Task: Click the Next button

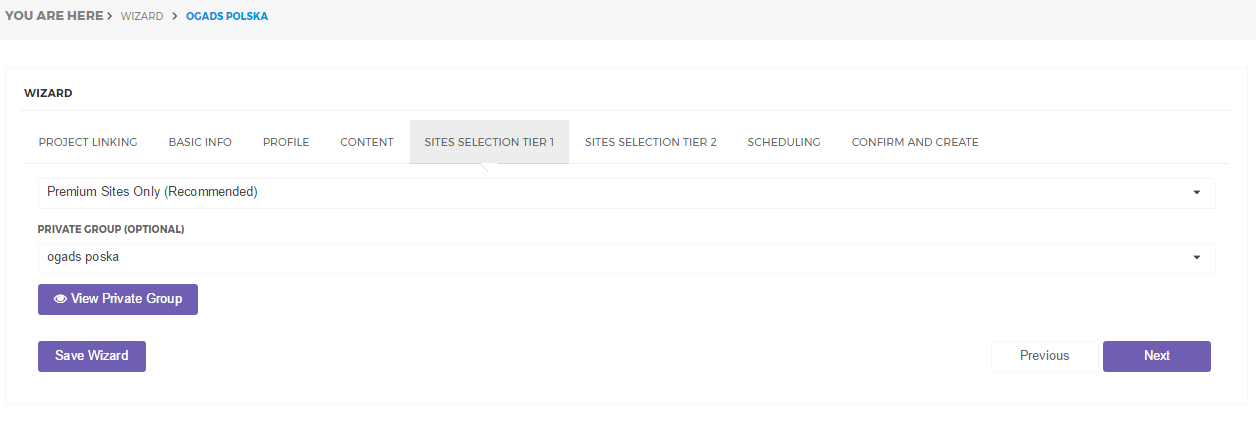Action: tap(1156, 356)
